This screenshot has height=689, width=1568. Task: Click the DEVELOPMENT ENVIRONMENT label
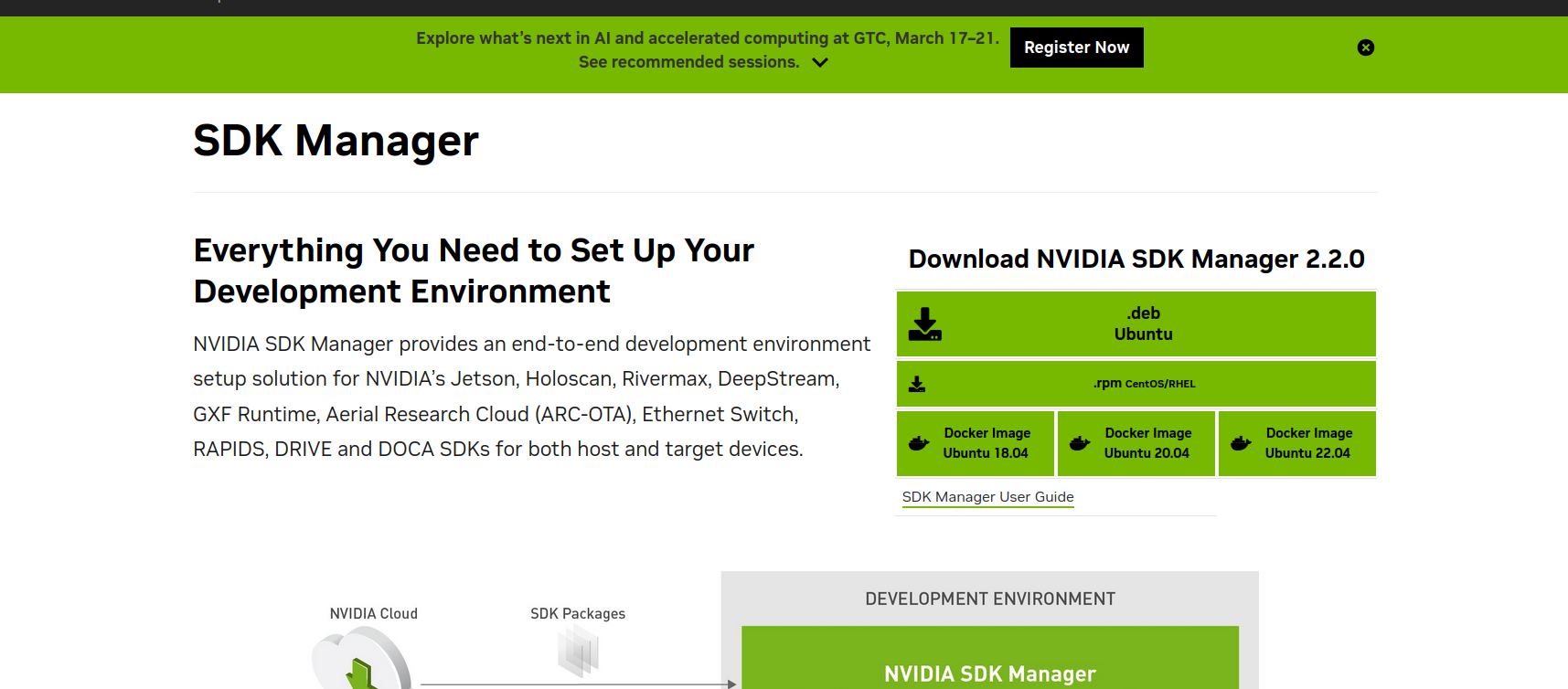pos(990,599)
